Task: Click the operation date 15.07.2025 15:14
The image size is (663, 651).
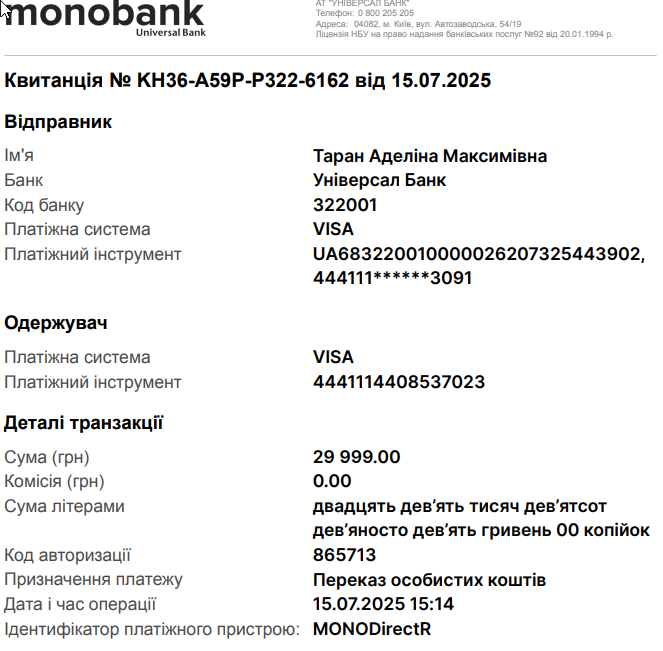Action: tap(383, 604)
